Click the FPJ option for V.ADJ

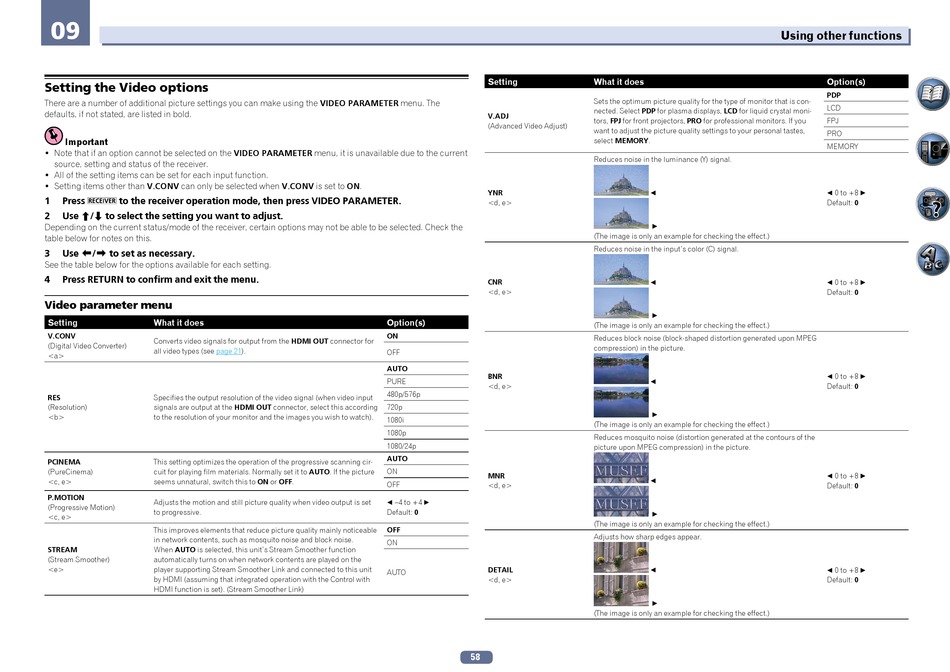click(832, 121)
